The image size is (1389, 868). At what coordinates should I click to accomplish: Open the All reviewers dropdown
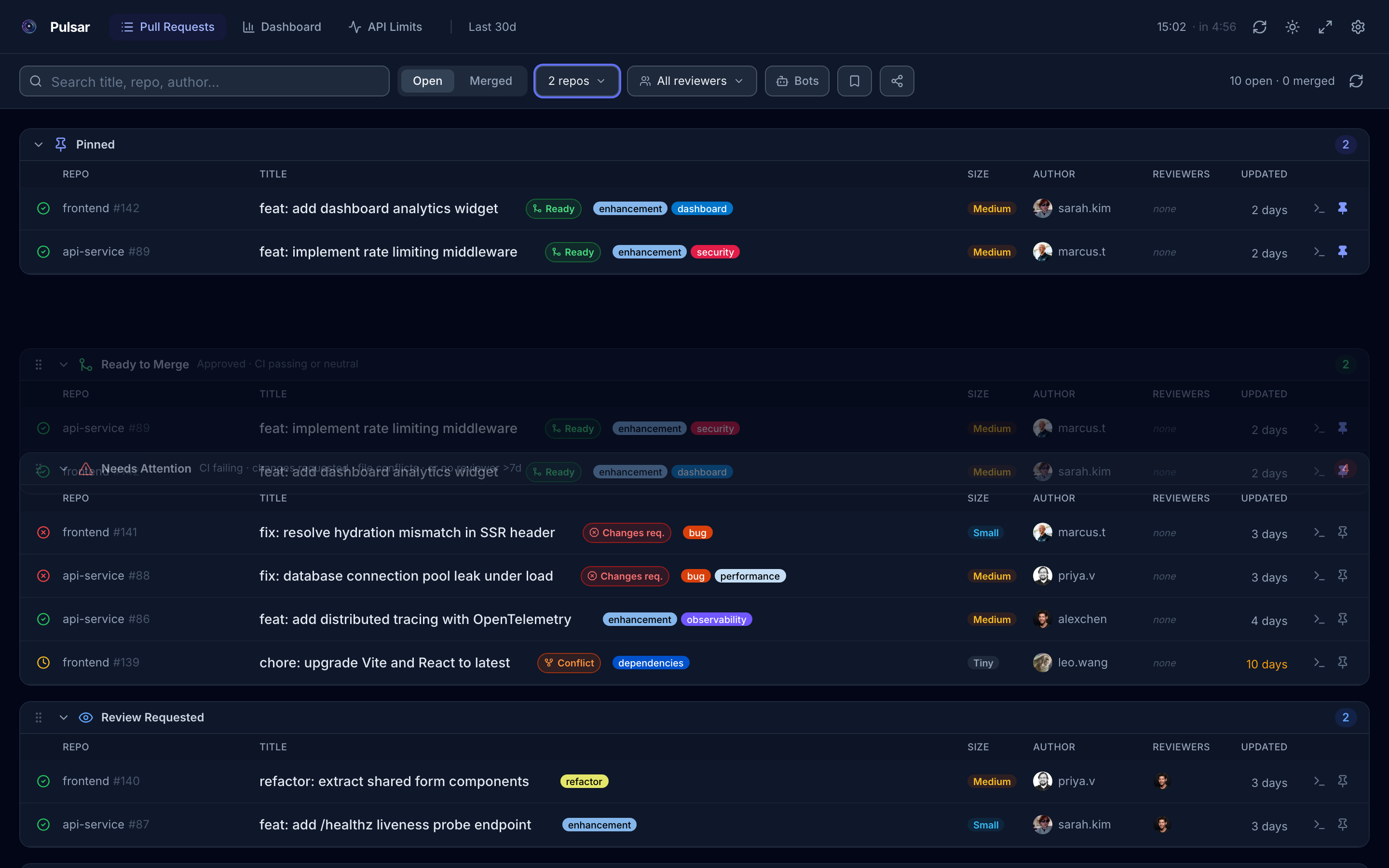point(691,81)
